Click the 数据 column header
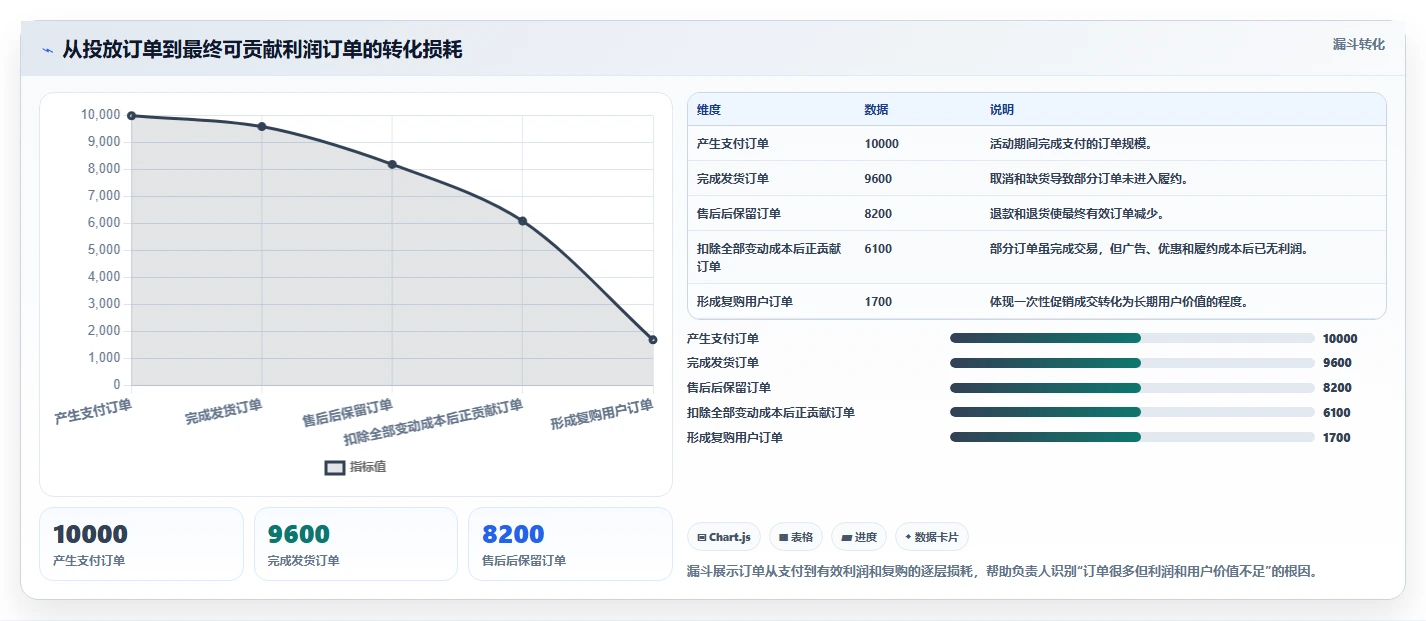1426x621 pixels. click(x=877, y=110)
